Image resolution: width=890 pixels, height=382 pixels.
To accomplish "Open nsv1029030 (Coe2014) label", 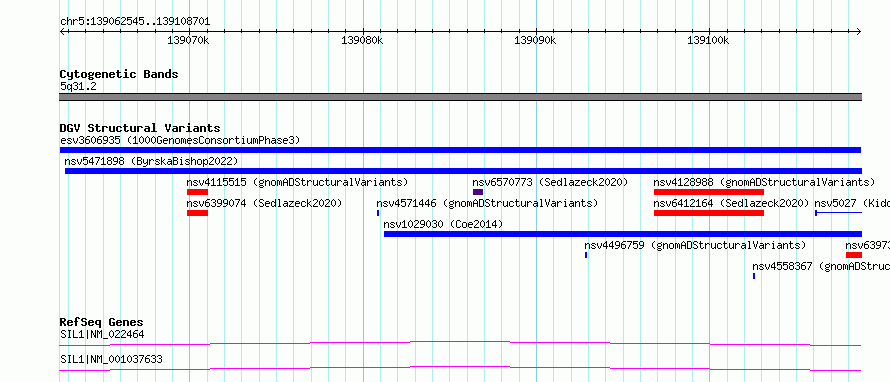I will pos(443,224).
